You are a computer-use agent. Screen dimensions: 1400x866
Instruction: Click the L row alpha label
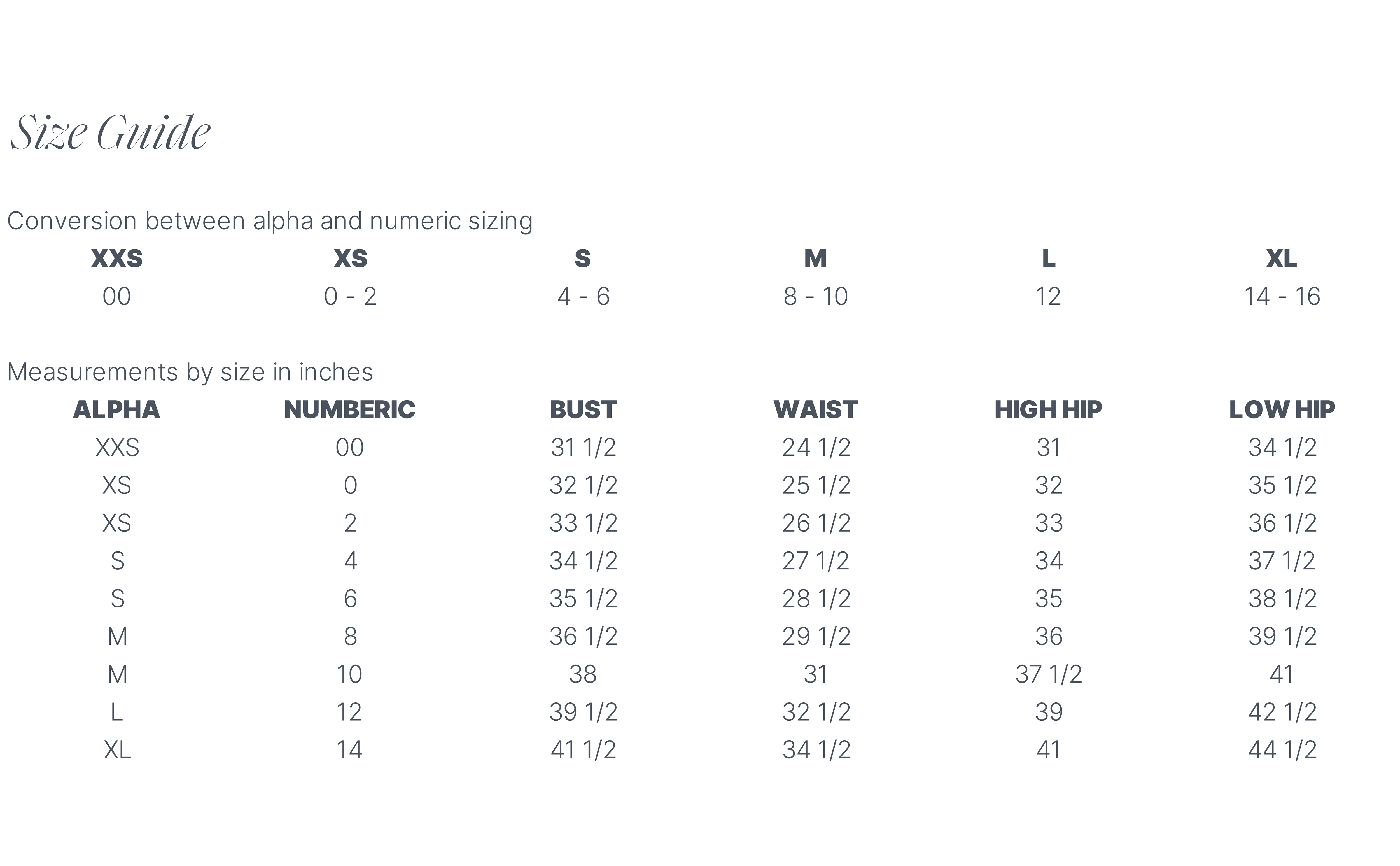[117, 712]
